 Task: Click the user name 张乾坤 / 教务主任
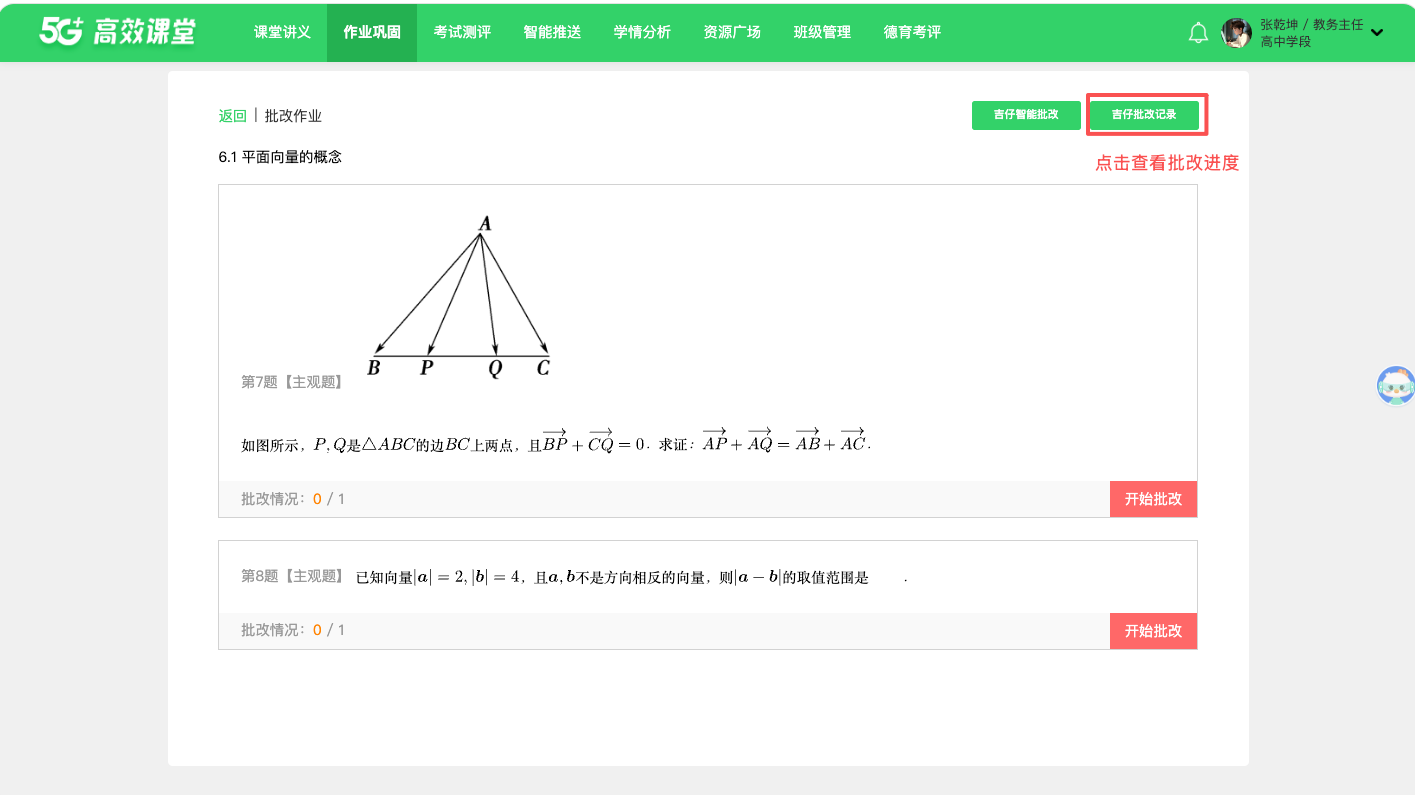click(x=1312, y=25)
